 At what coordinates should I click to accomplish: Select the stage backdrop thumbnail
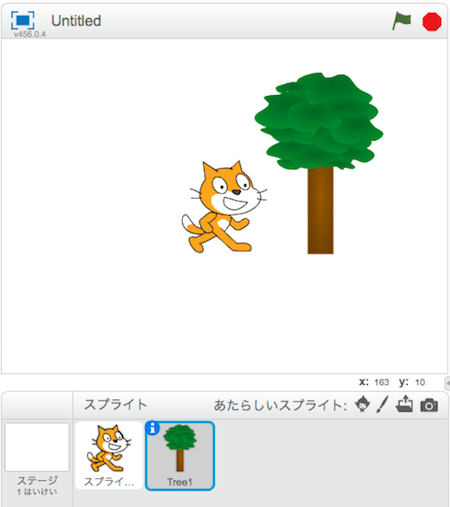(x=37, y=447)
